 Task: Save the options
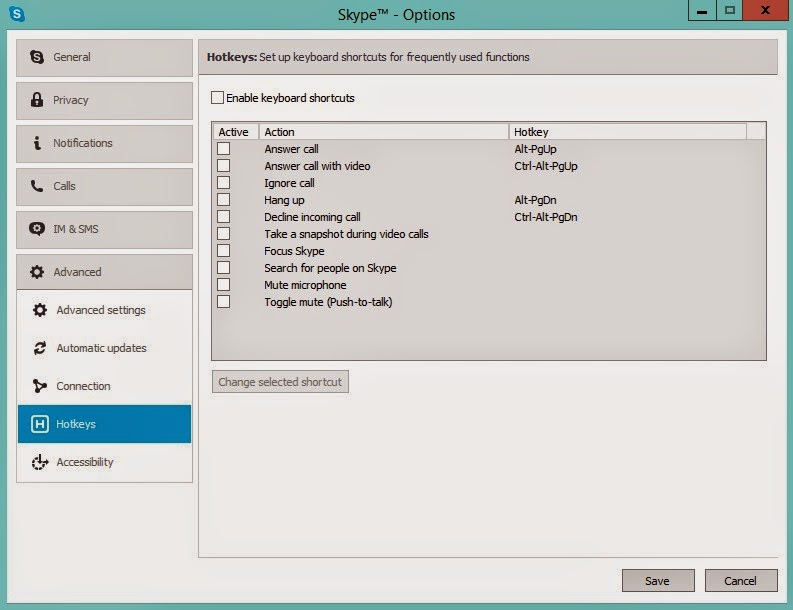658,581
